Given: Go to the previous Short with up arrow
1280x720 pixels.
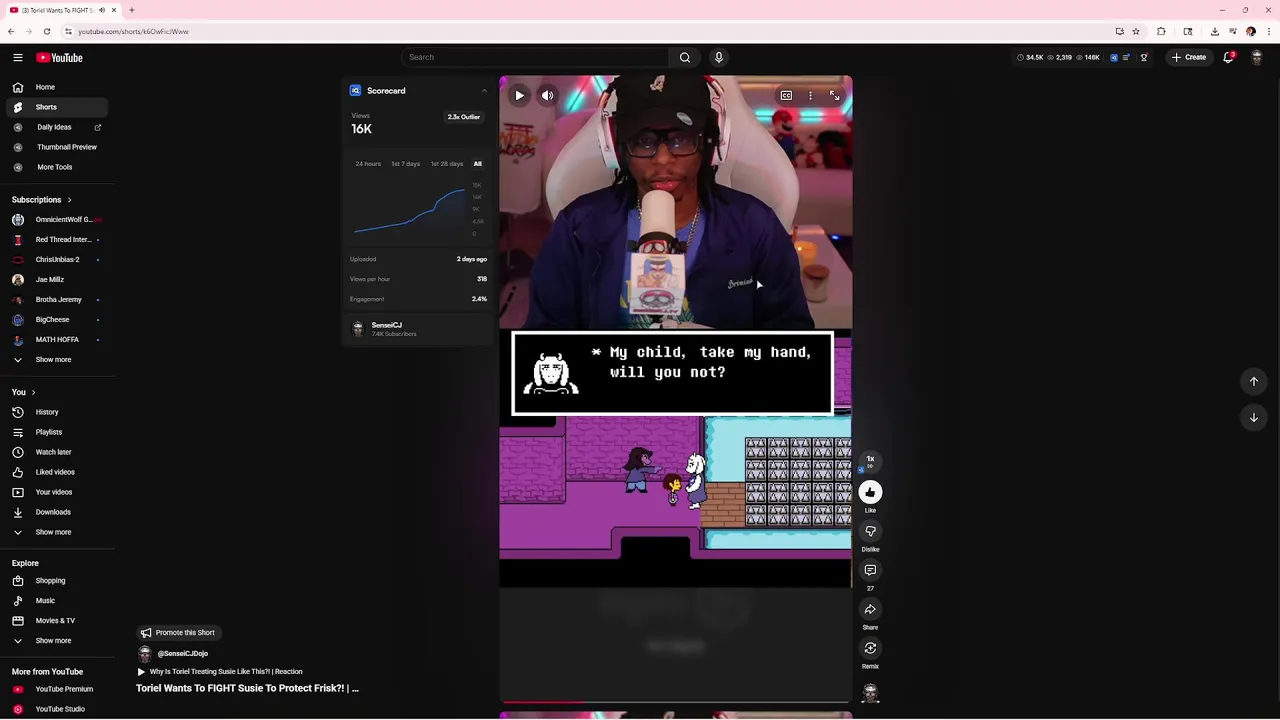Looking at the screenshot, I should [1253, 381].
